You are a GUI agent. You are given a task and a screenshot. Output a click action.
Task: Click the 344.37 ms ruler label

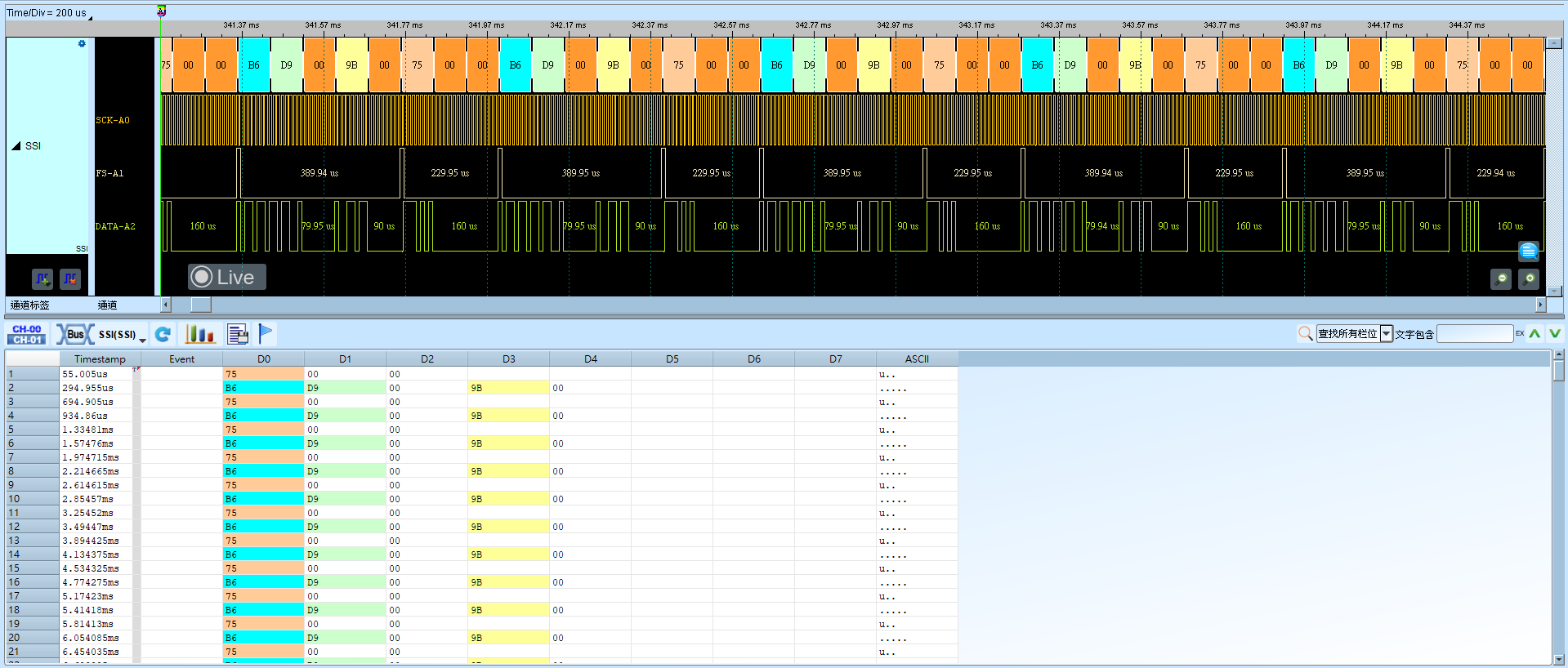click(x=1467, y=25)
